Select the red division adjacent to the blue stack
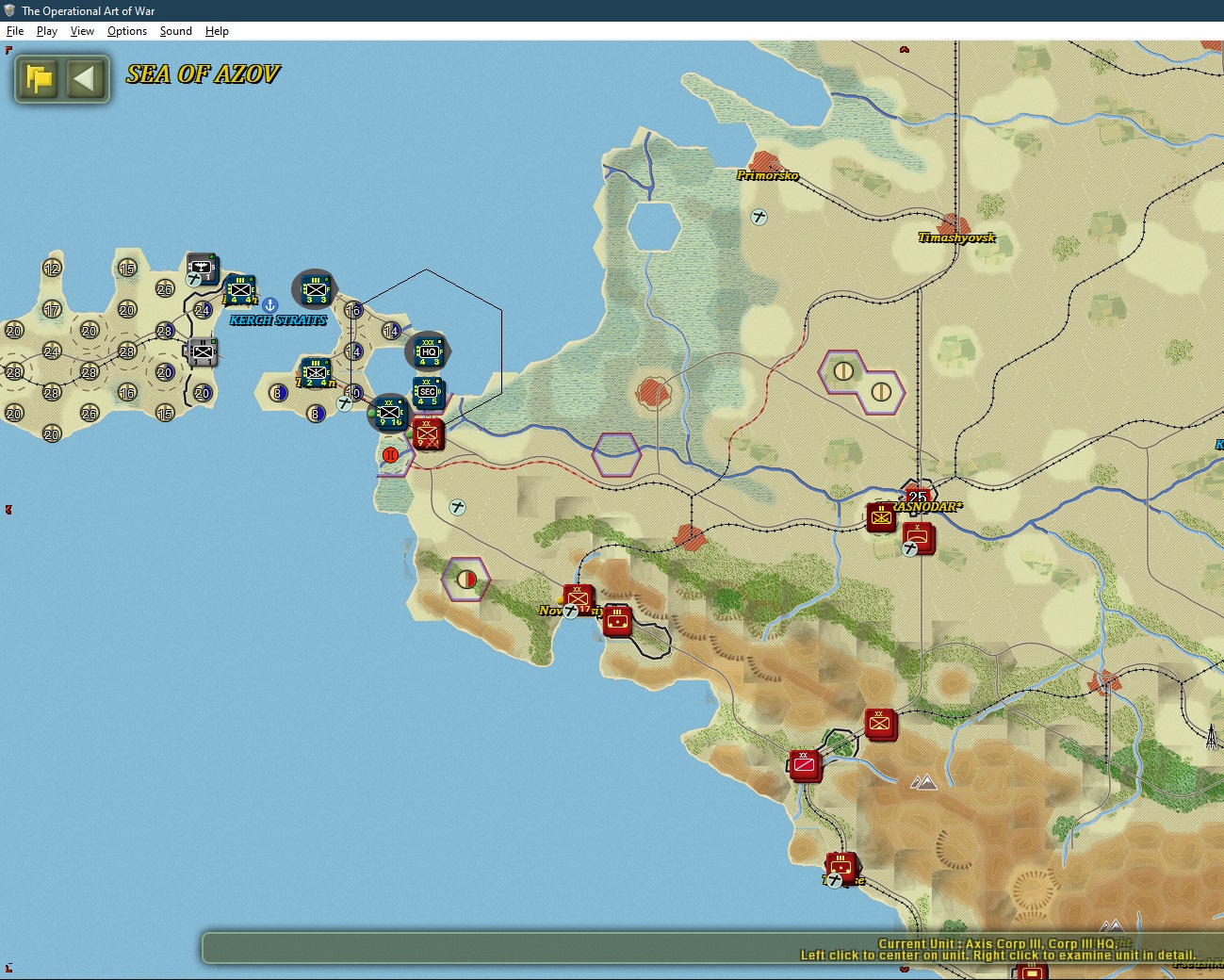The height and width of the screenshot is (980, 1224). (428, 433)
